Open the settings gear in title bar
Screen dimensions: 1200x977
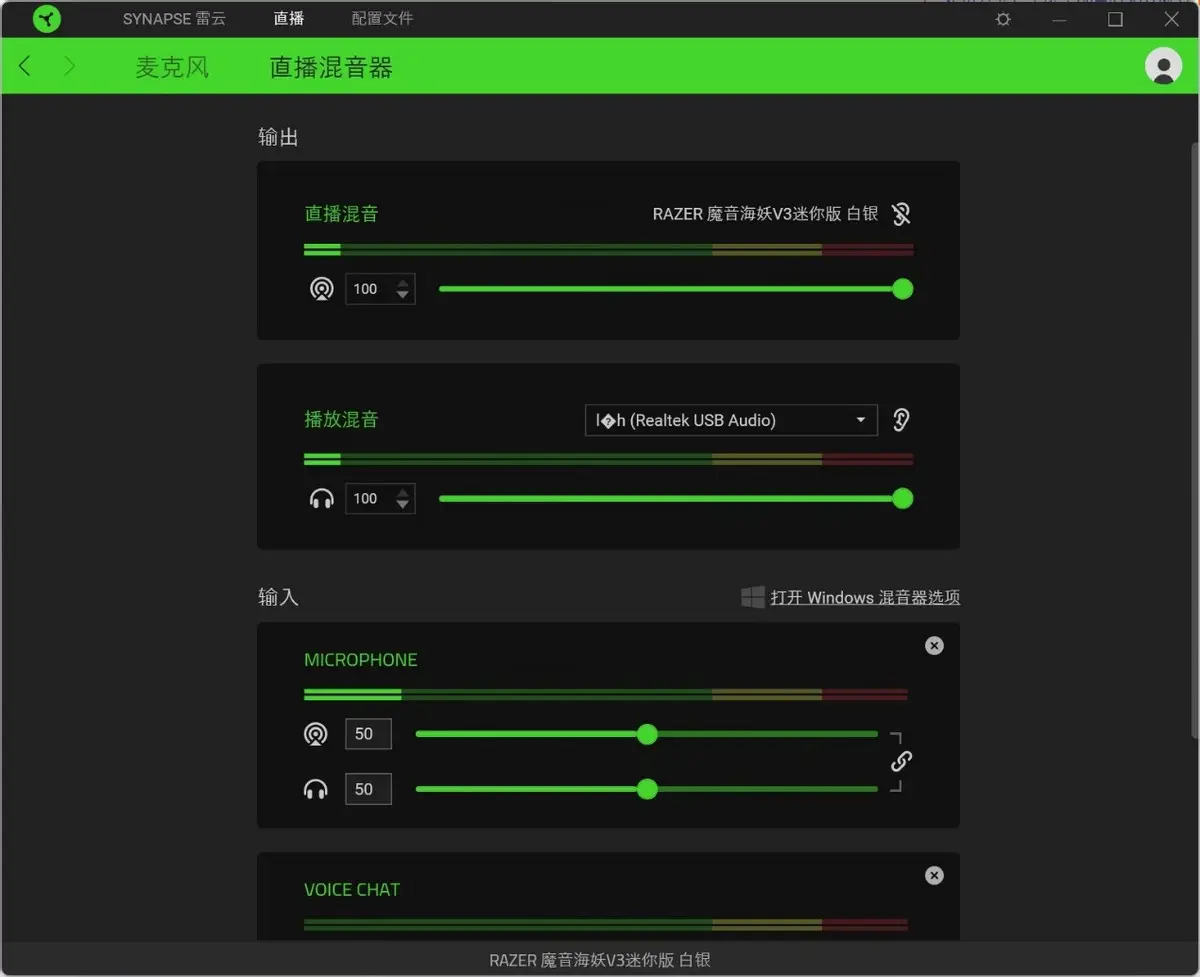pos(1003,19)
